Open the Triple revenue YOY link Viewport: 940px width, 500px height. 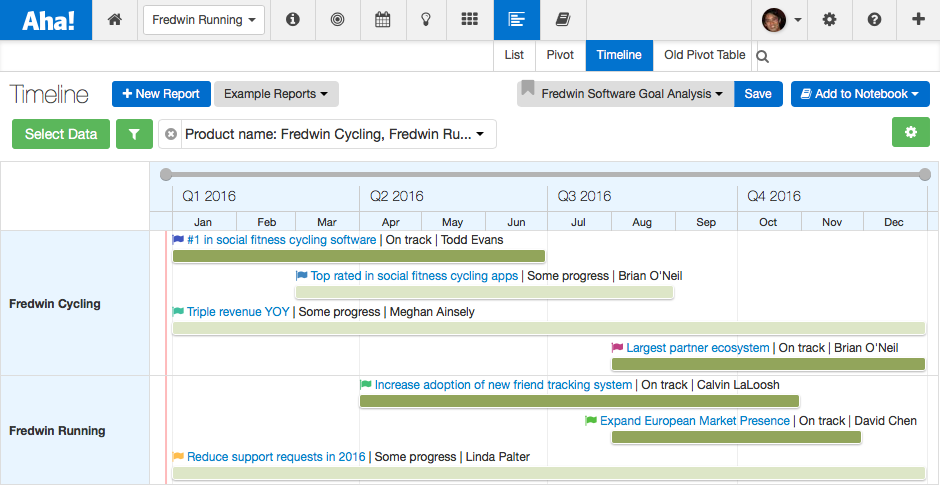pyautogui.click(x=238, y=312)
